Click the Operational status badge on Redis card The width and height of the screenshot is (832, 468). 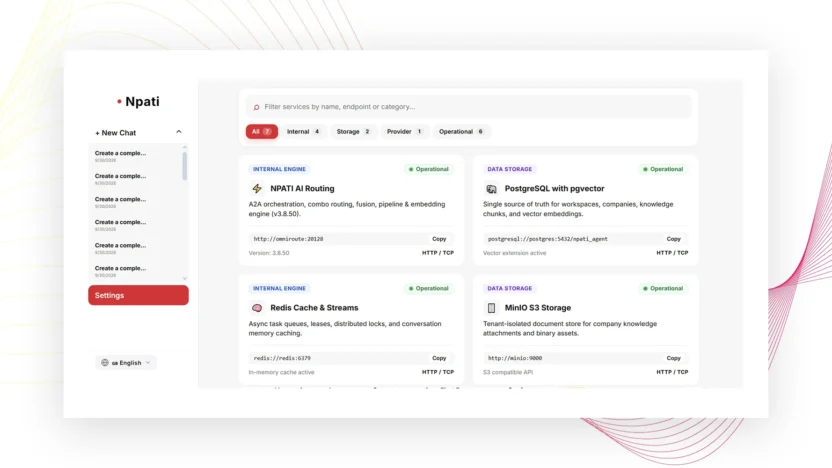(x=429, y=289)
